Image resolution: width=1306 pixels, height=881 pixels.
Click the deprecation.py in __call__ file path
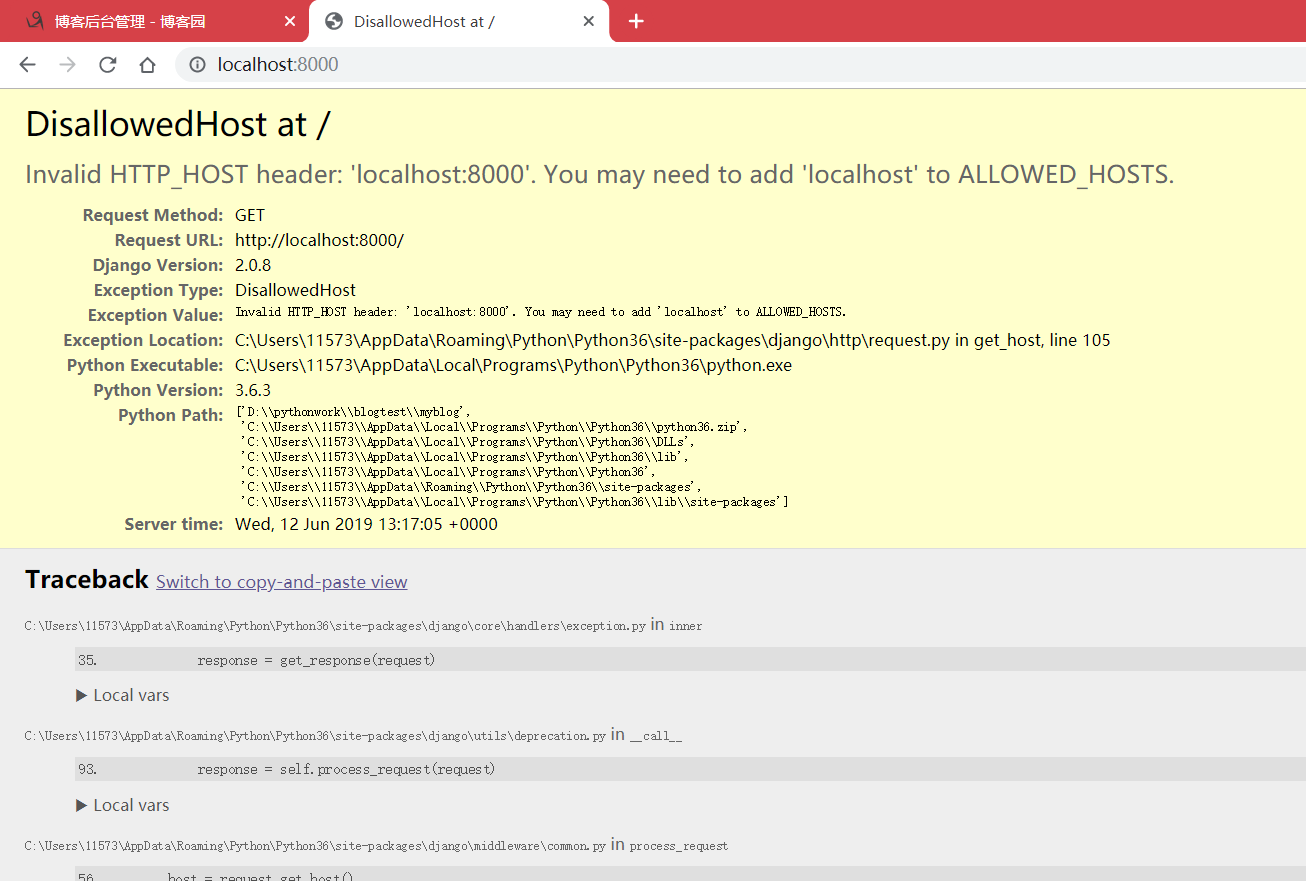[353, 735]
